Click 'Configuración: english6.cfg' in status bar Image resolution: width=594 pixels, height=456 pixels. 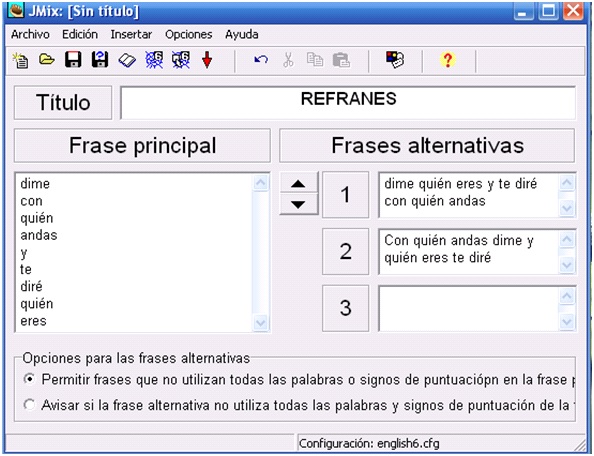point(369,443)
